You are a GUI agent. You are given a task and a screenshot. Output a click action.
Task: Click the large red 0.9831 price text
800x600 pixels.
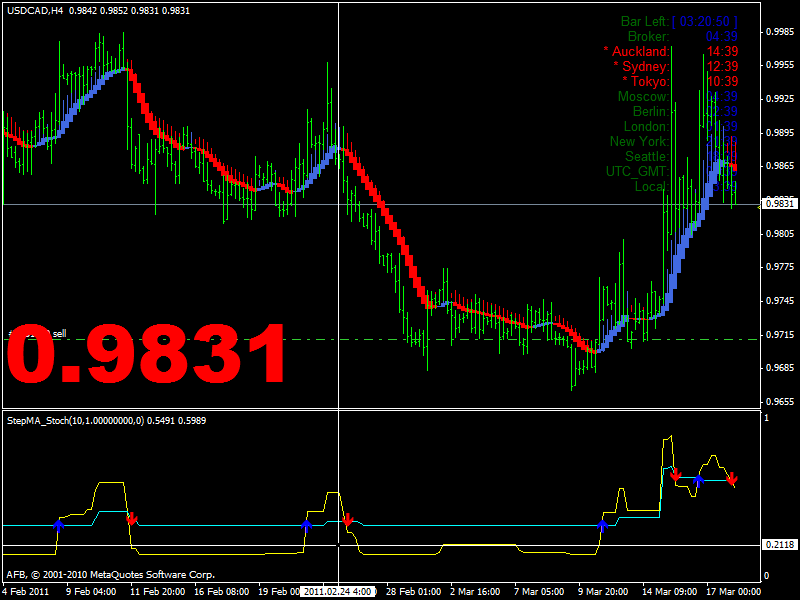point(148,355)
